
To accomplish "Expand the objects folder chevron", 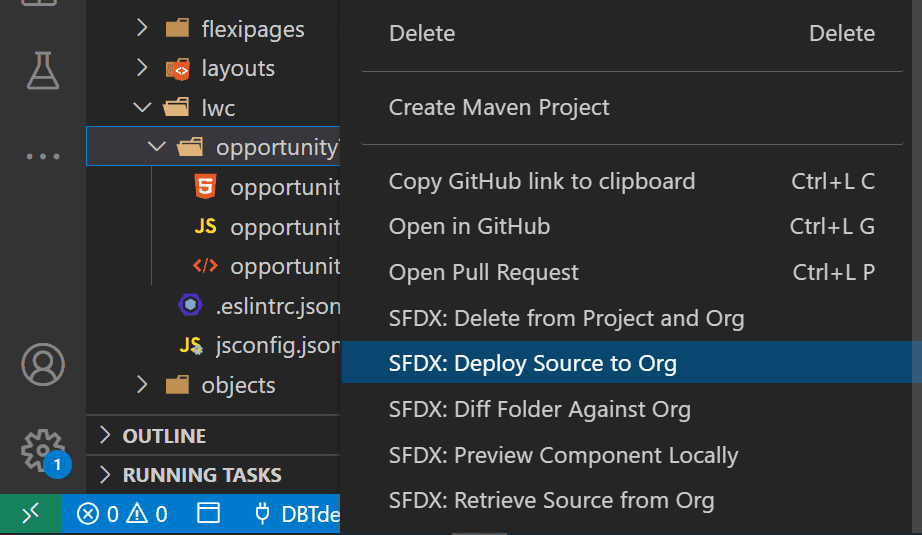I will coord(142,384).
